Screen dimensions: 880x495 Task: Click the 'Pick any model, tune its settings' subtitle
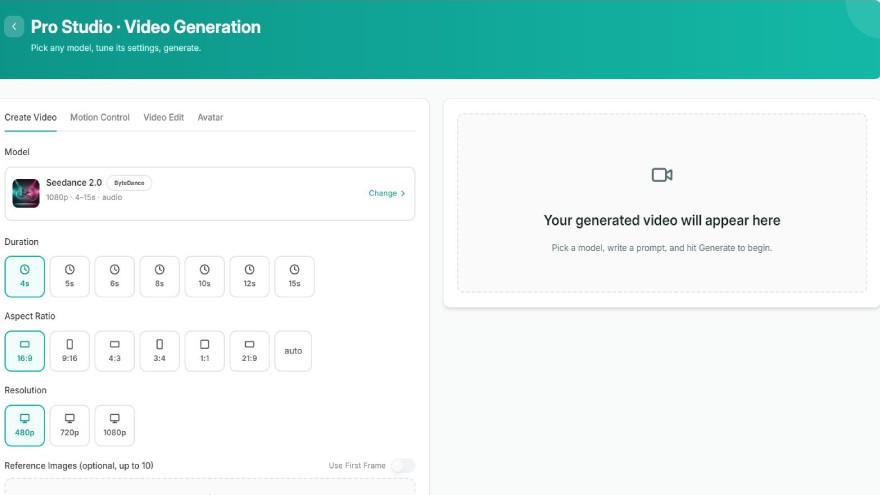tap(116, 48)
